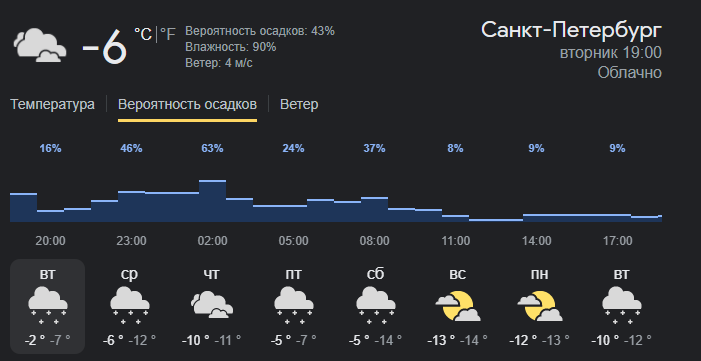Click the 14:00 time label
Screen dimensions: 701x361
536,241
